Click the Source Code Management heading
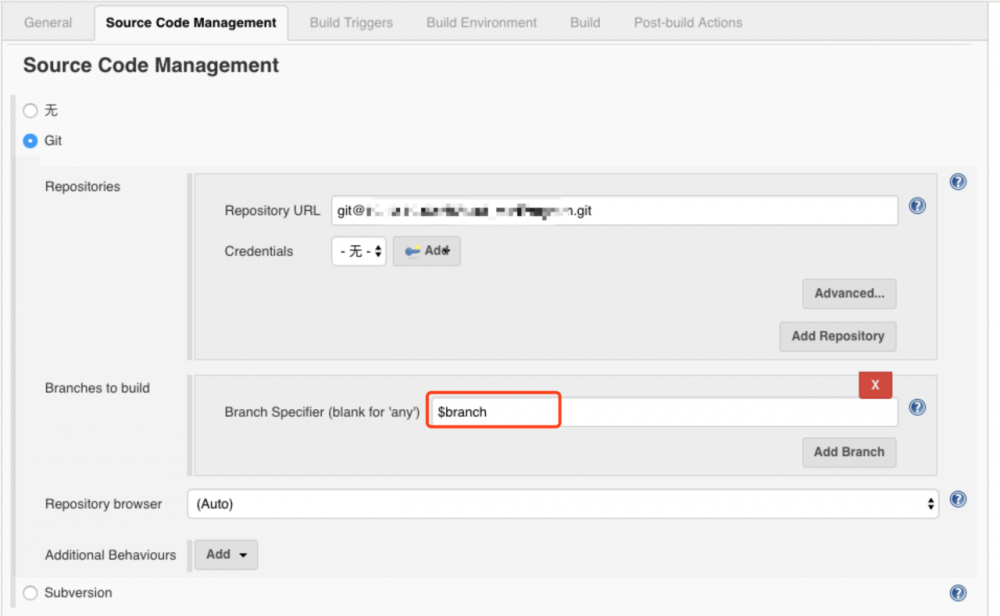 [151, 65]
